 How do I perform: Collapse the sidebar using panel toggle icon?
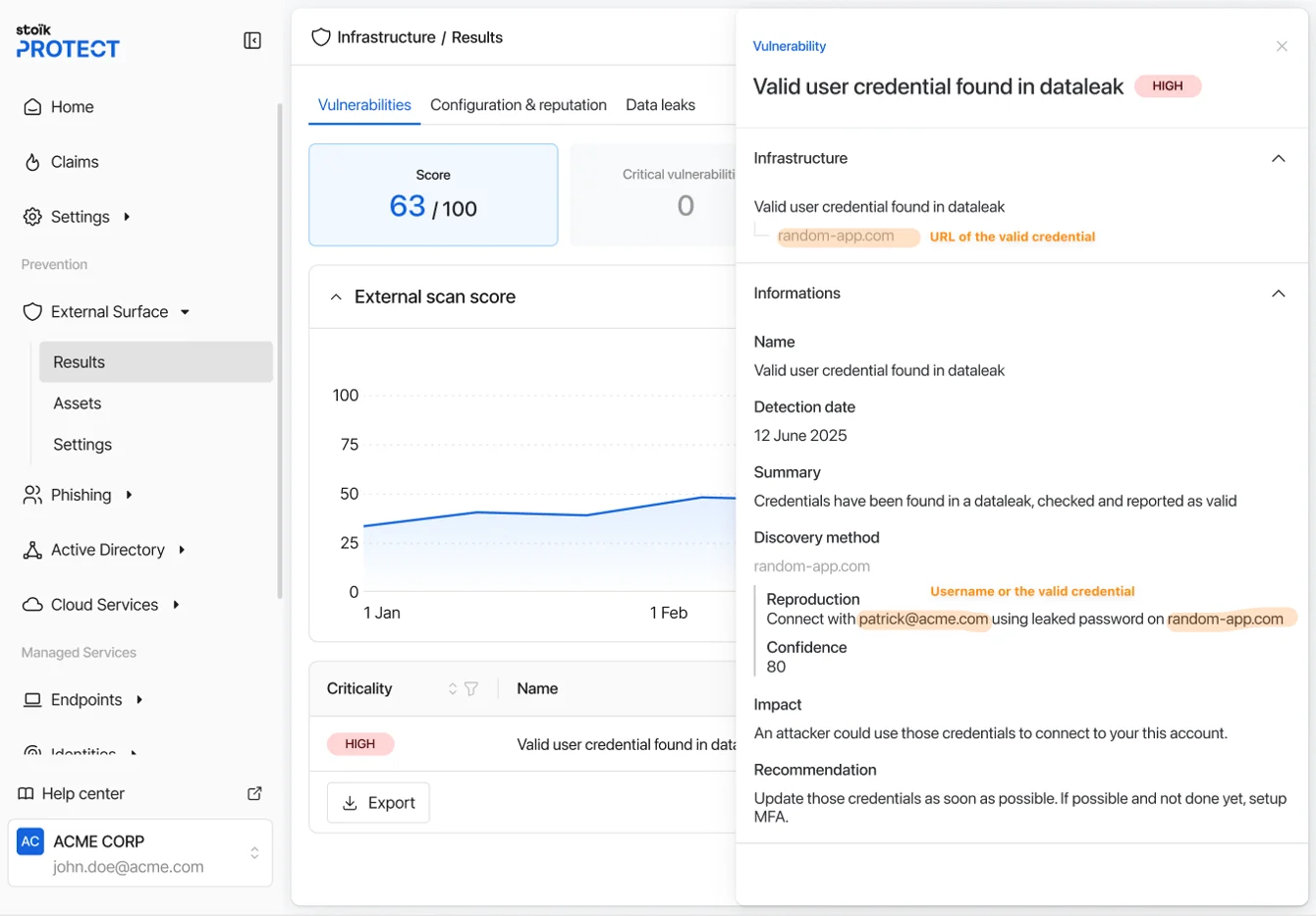(x=252, y=40)
